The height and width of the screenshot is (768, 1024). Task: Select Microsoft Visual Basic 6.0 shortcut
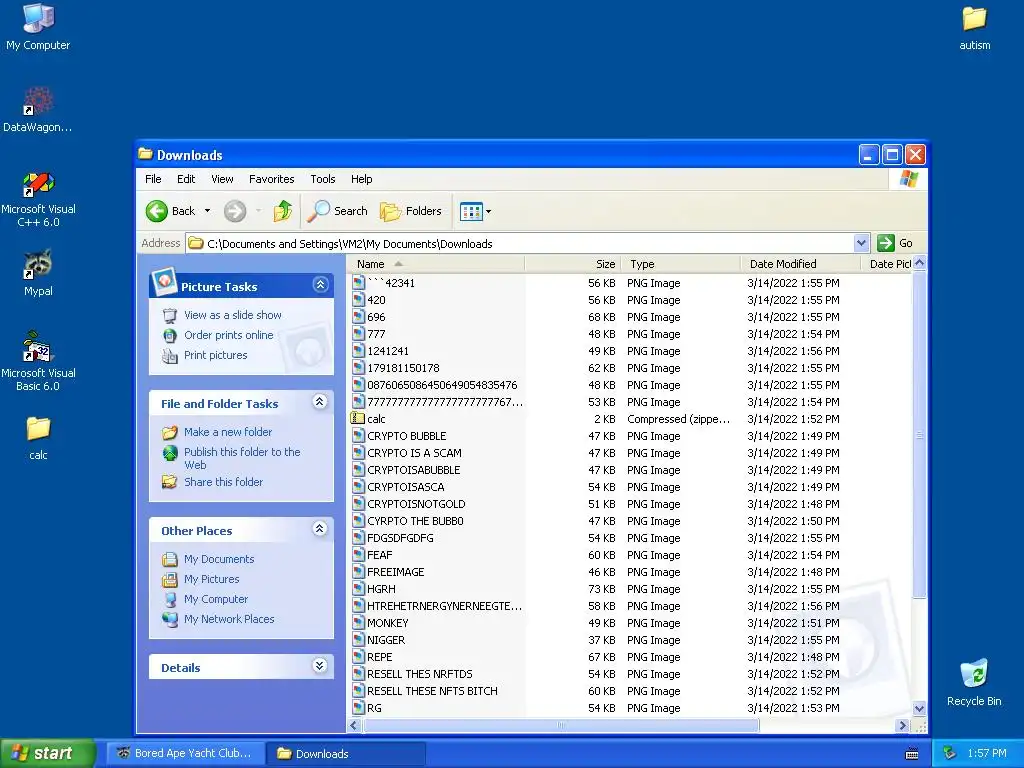(x=38, y=361)
